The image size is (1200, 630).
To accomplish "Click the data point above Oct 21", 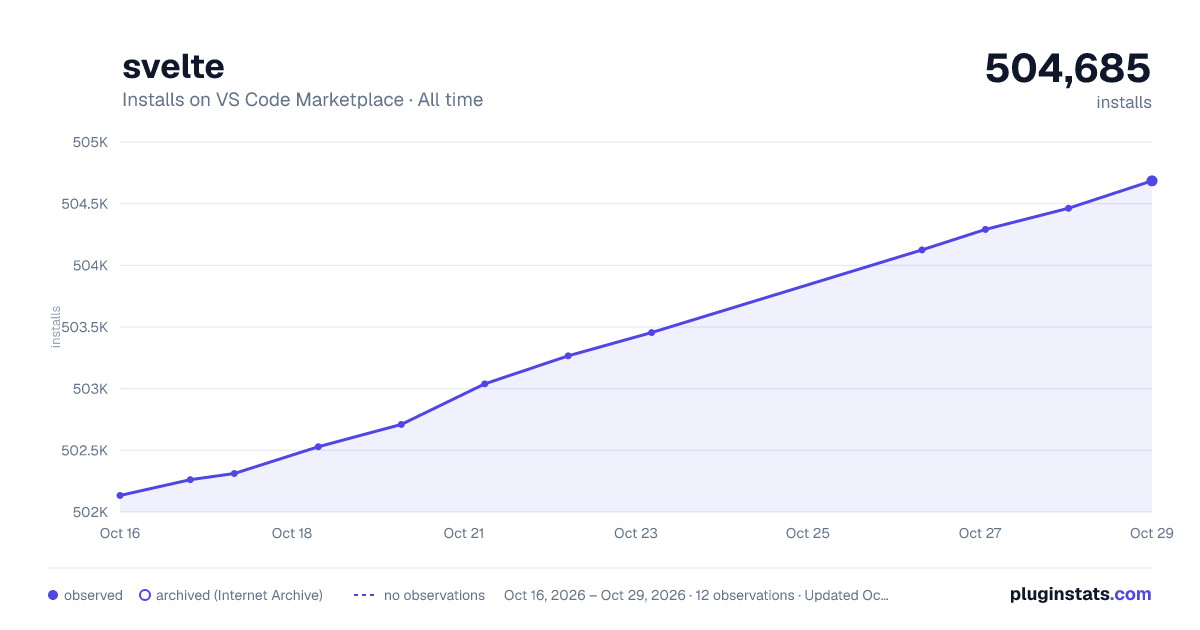I will tap(485, 384).
